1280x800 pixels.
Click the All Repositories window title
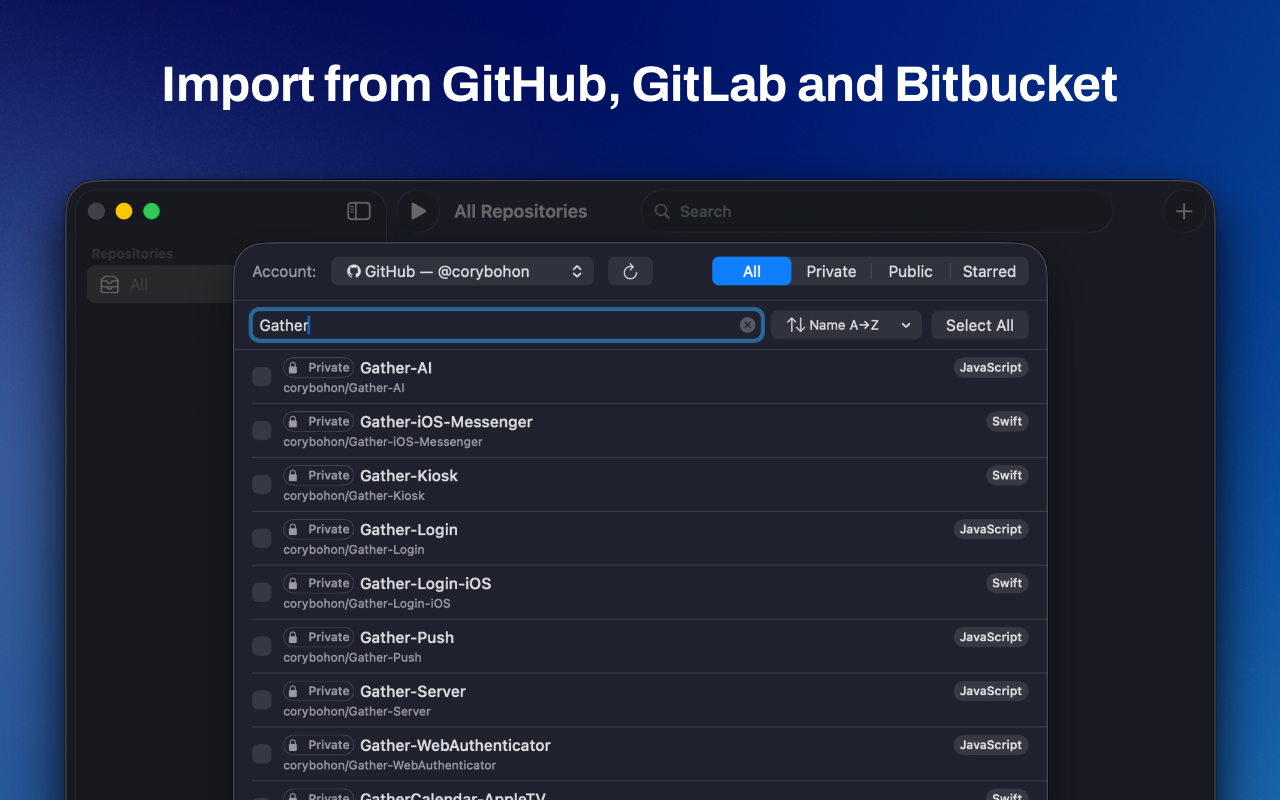(521, 211)
